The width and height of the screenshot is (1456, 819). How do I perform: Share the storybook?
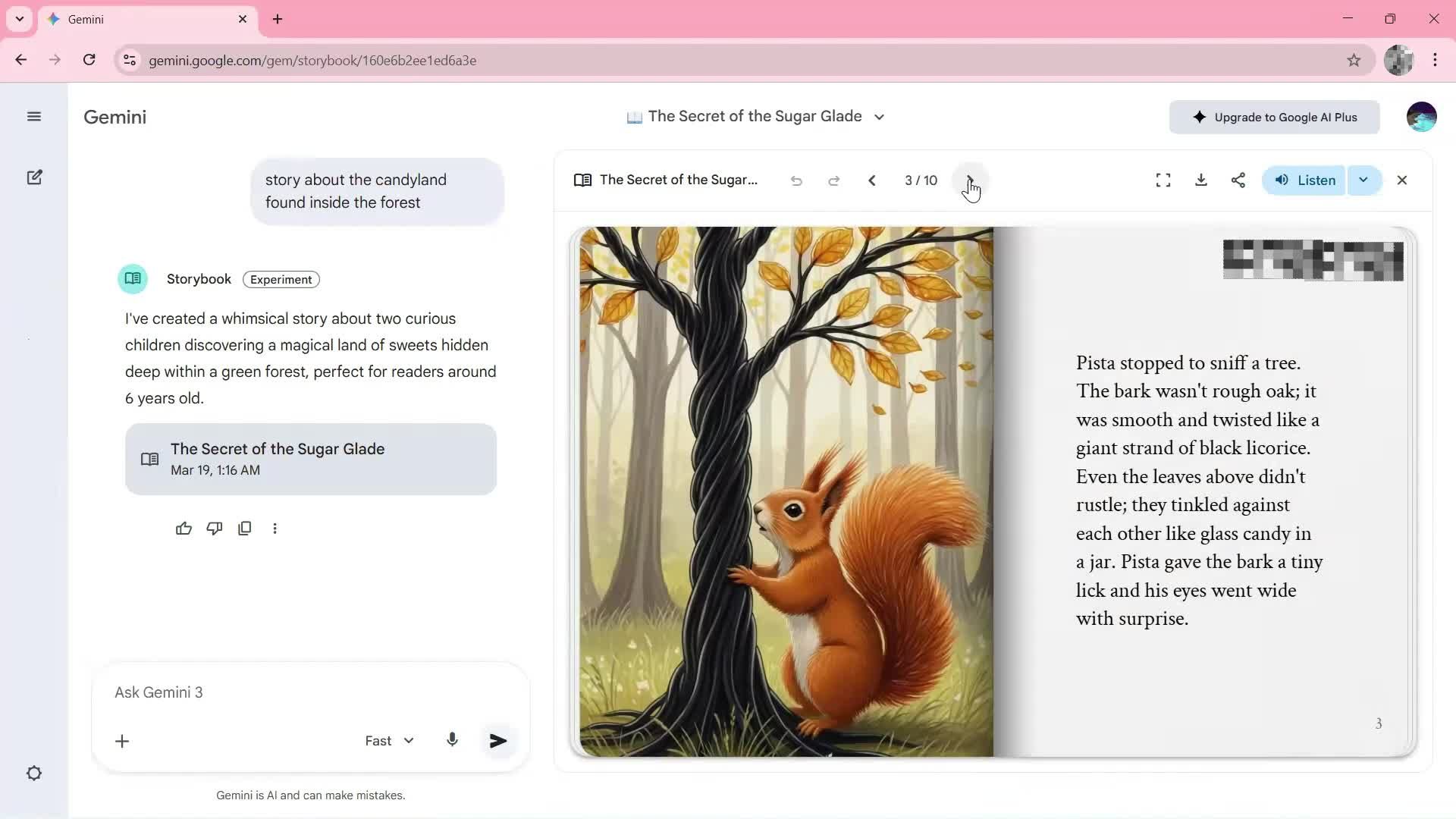1238,180
